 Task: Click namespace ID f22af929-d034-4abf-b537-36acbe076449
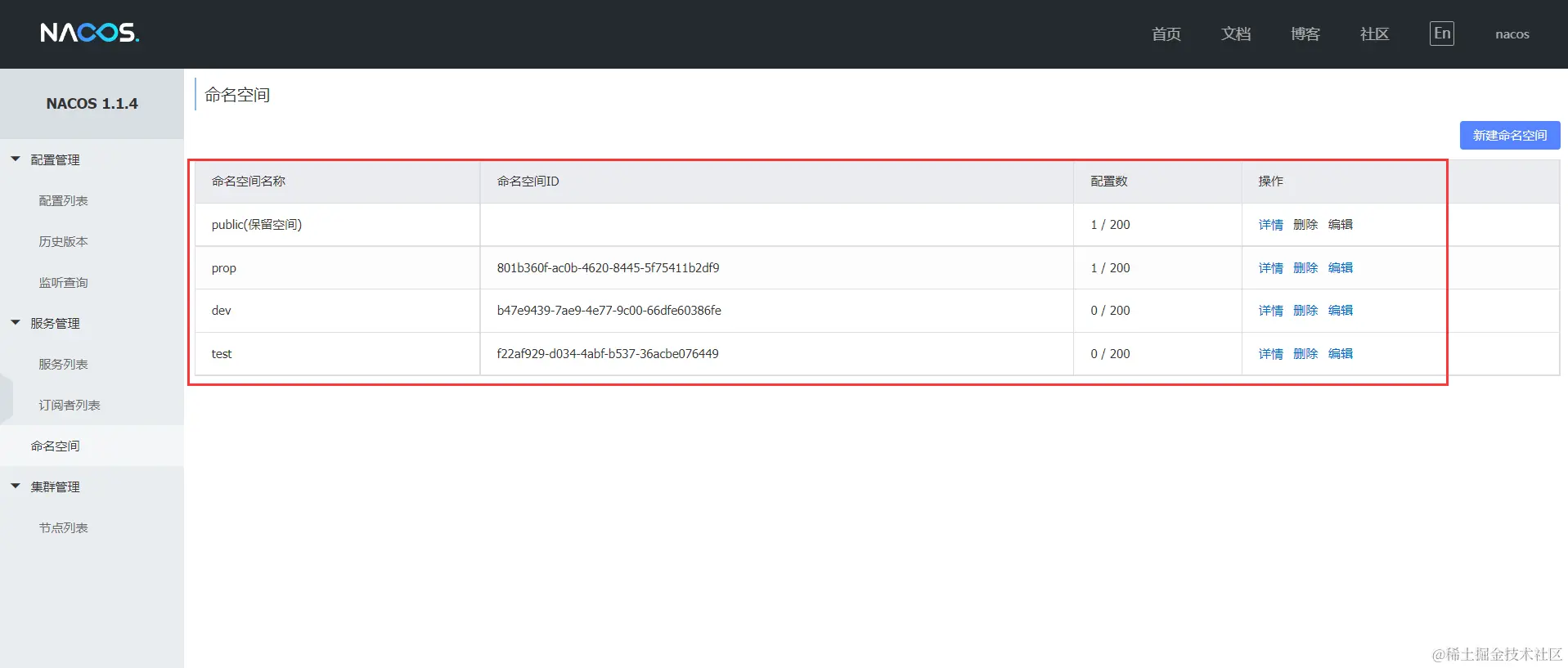pyautogui.click(x=608, y=354)
